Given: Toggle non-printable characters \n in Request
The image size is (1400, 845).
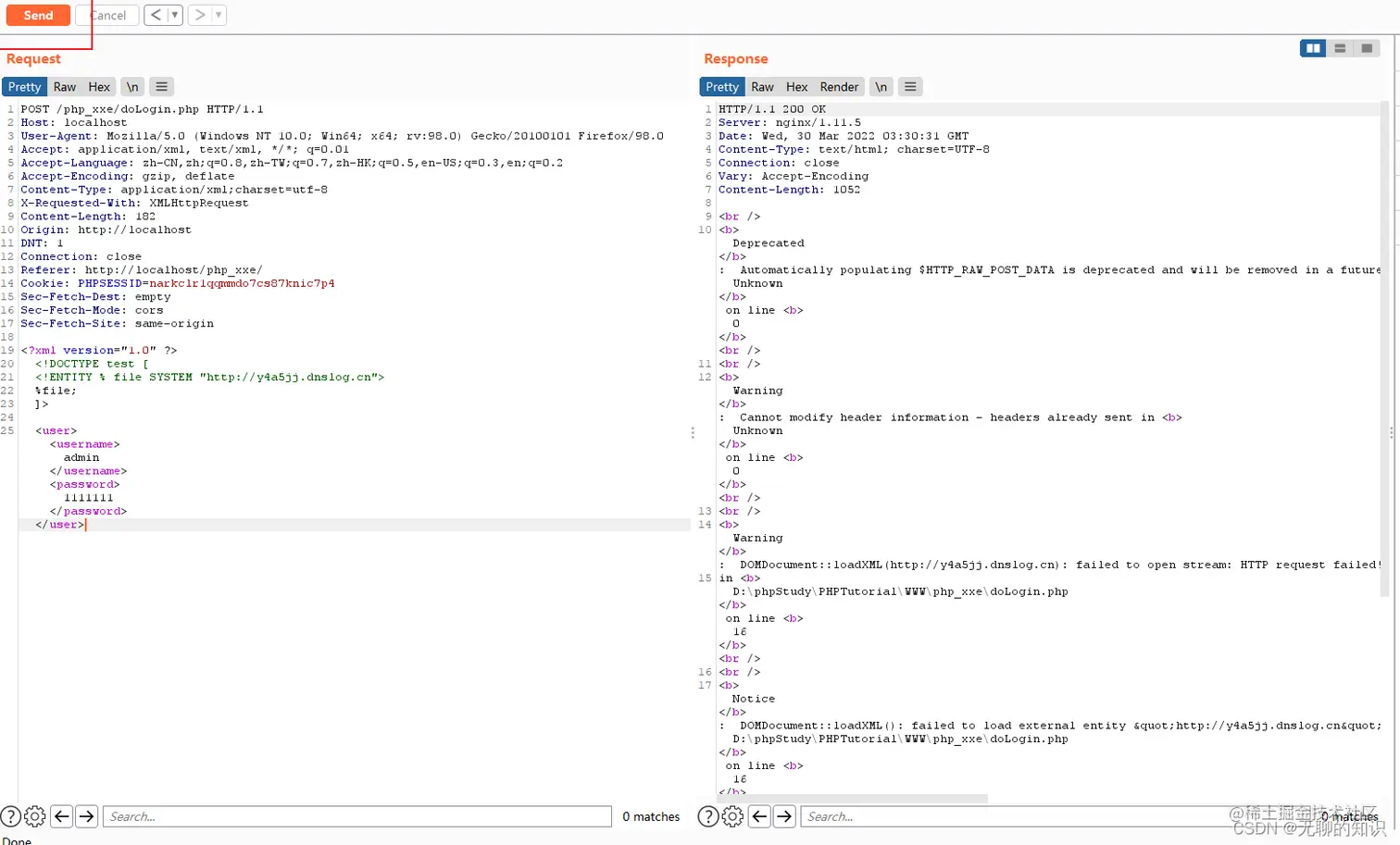Looking at the screenshot, I should [x=132, y=87].
